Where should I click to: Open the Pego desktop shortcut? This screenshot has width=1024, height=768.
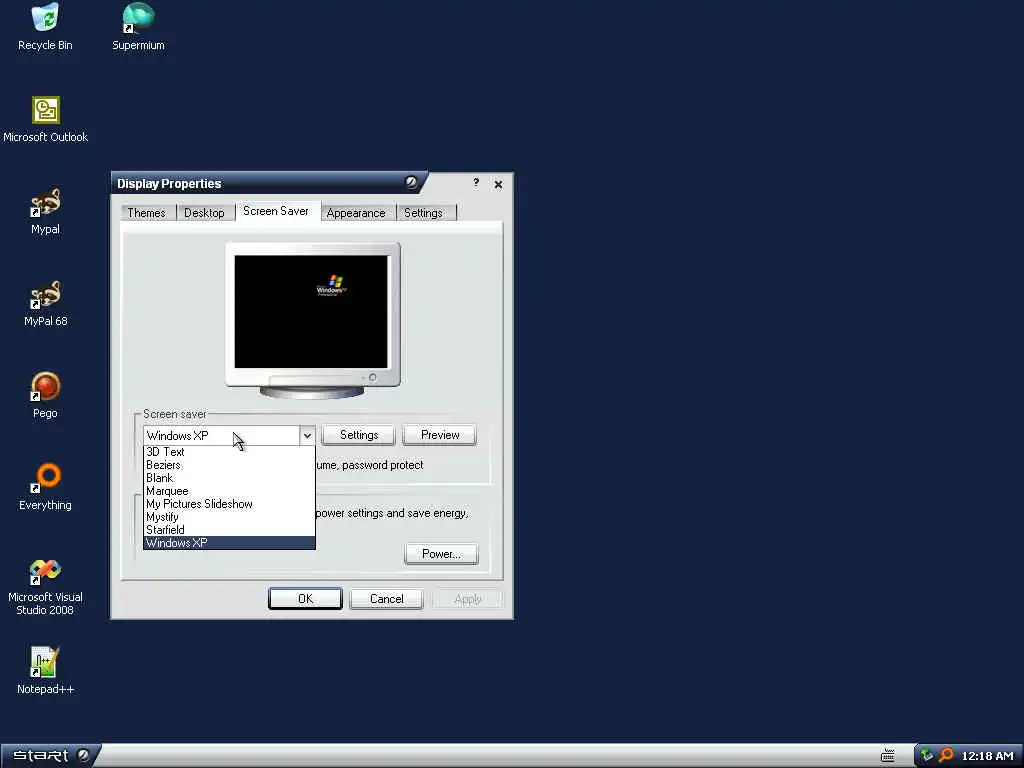tap(45, 396)
